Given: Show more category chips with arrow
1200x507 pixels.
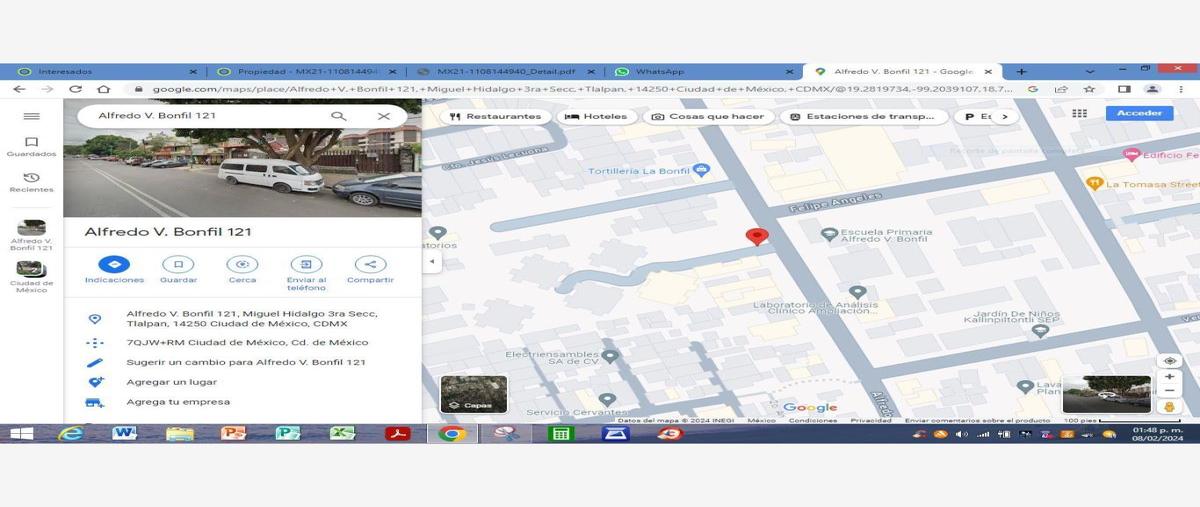Looking at the screenshot, I should click(1005, 116).
